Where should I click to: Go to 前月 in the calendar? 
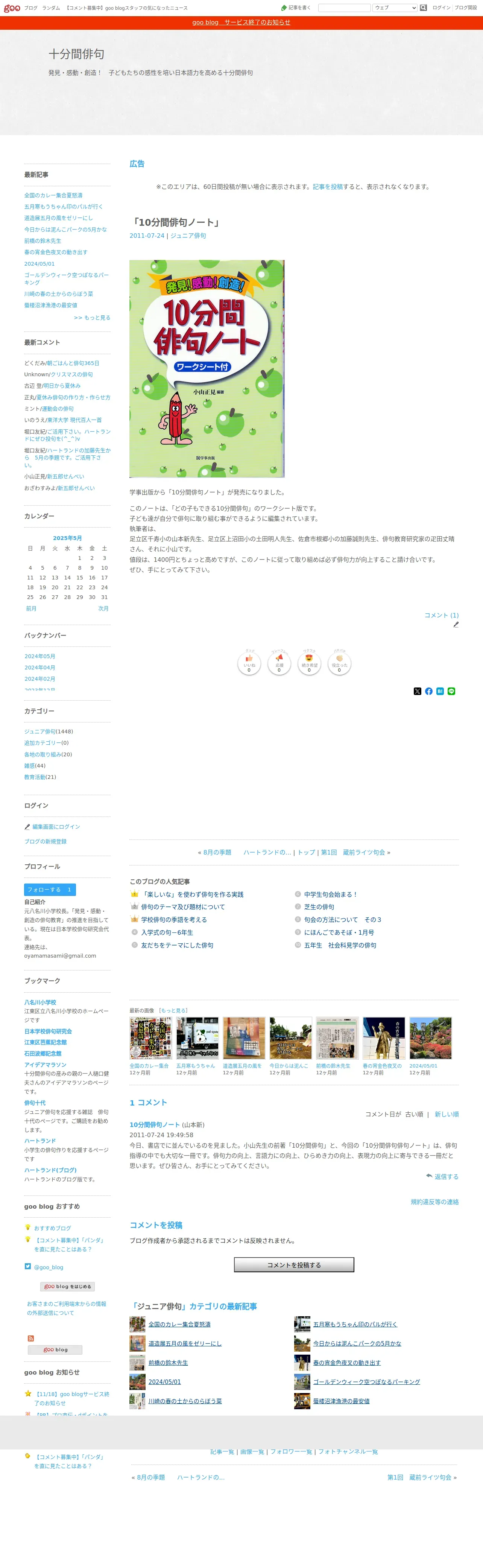[31, 609]
